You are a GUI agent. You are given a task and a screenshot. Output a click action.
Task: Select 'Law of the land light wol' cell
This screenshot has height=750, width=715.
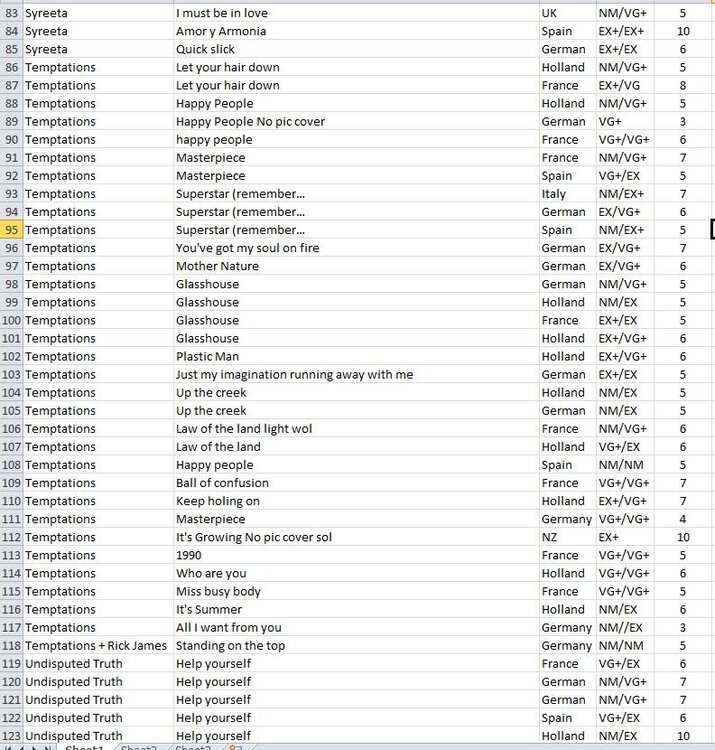coord(355,429)
